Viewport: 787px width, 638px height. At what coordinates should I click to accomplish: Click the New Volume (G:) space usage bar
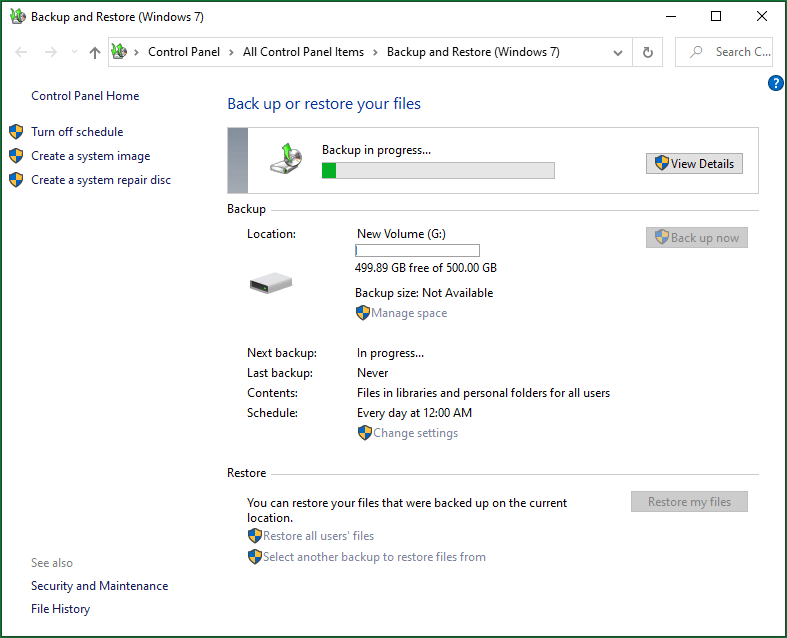click(x=417, y=250)
